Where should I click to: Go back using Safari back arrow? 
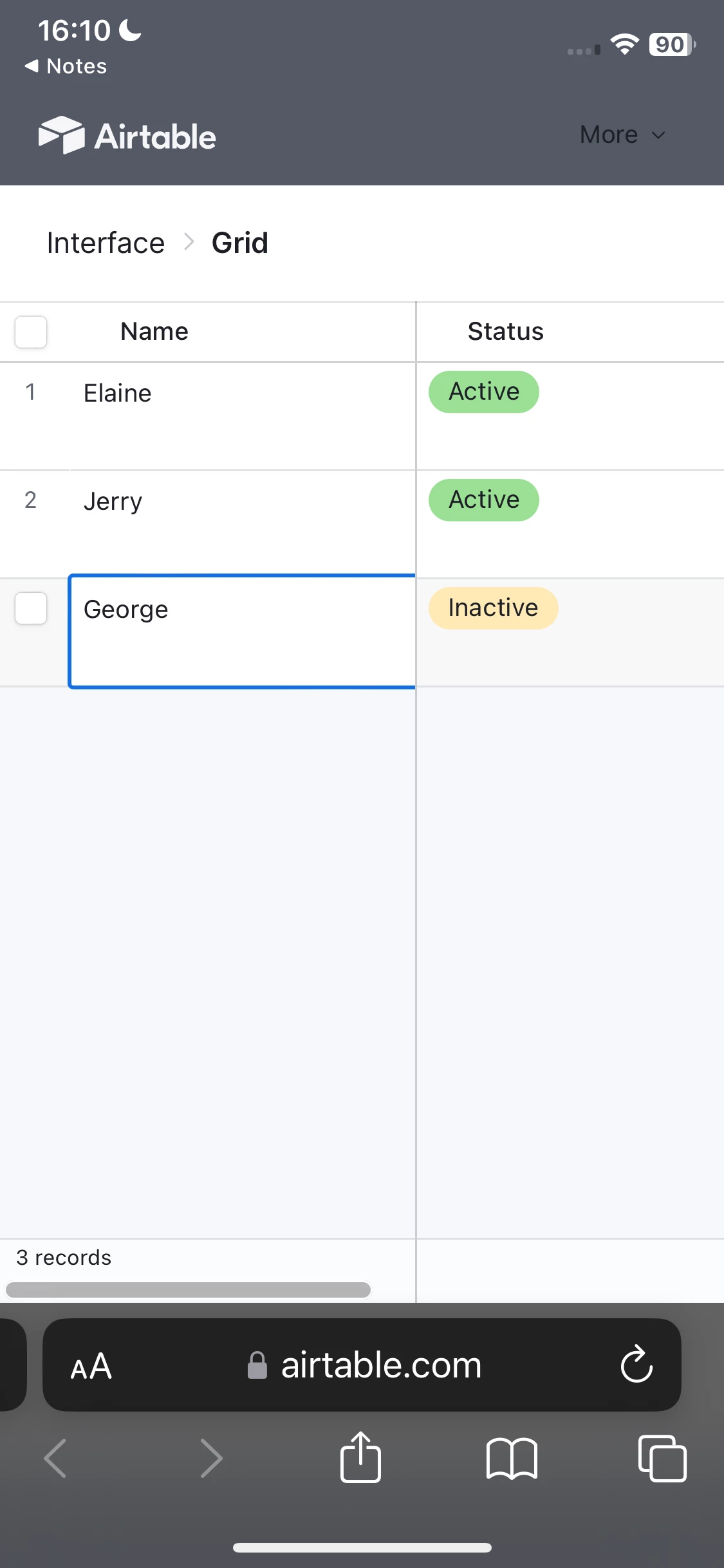[x=55, y=1459]
